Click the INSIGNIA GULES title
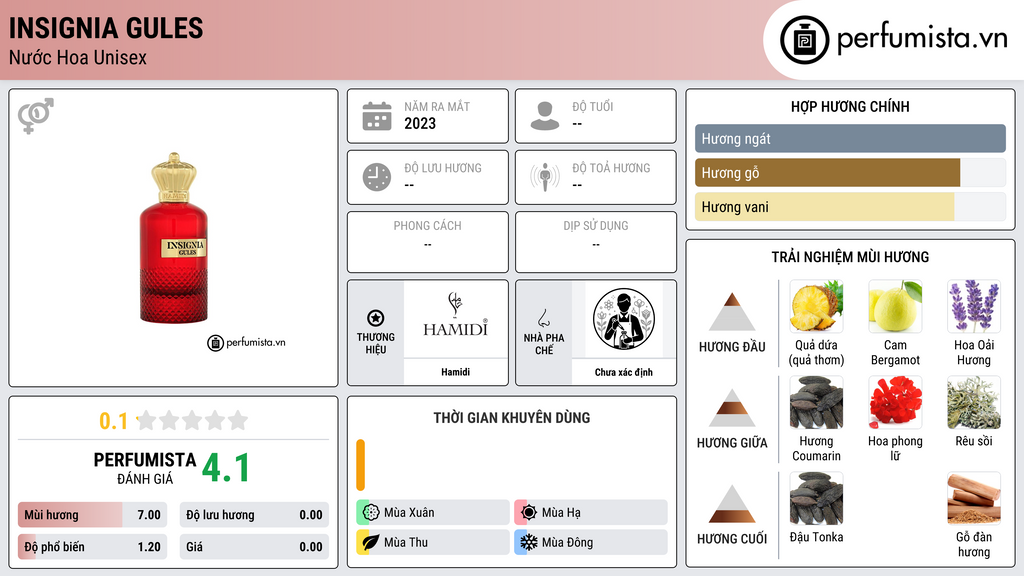This screenshot has width=1024, height=576. tap(106, 28)
